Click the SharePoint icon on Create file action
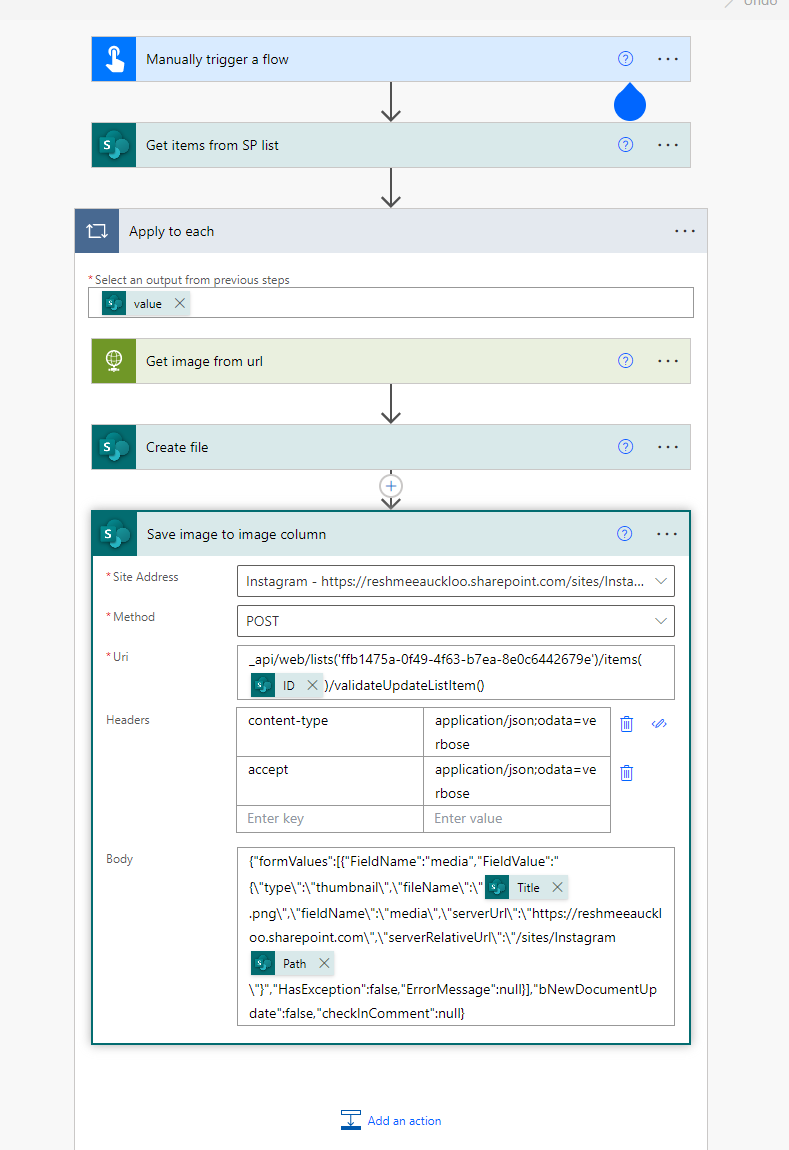 [x=113, y=447]
